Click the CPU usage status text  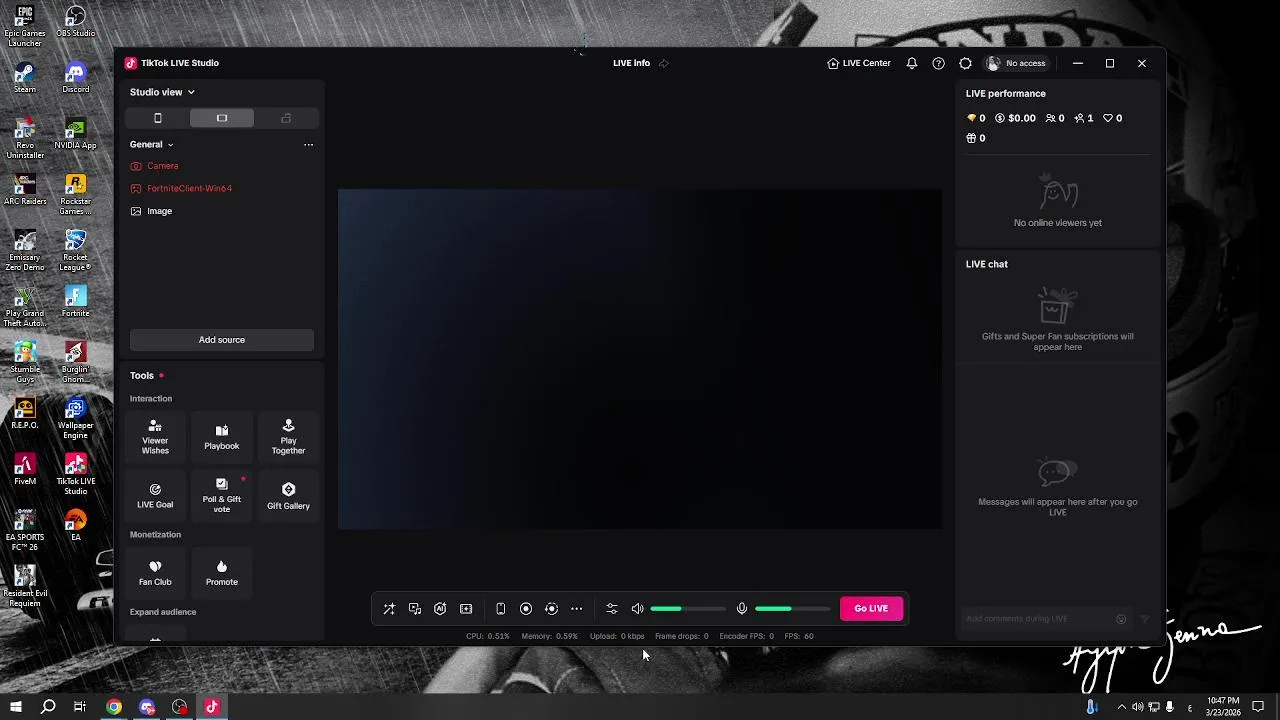487,636
